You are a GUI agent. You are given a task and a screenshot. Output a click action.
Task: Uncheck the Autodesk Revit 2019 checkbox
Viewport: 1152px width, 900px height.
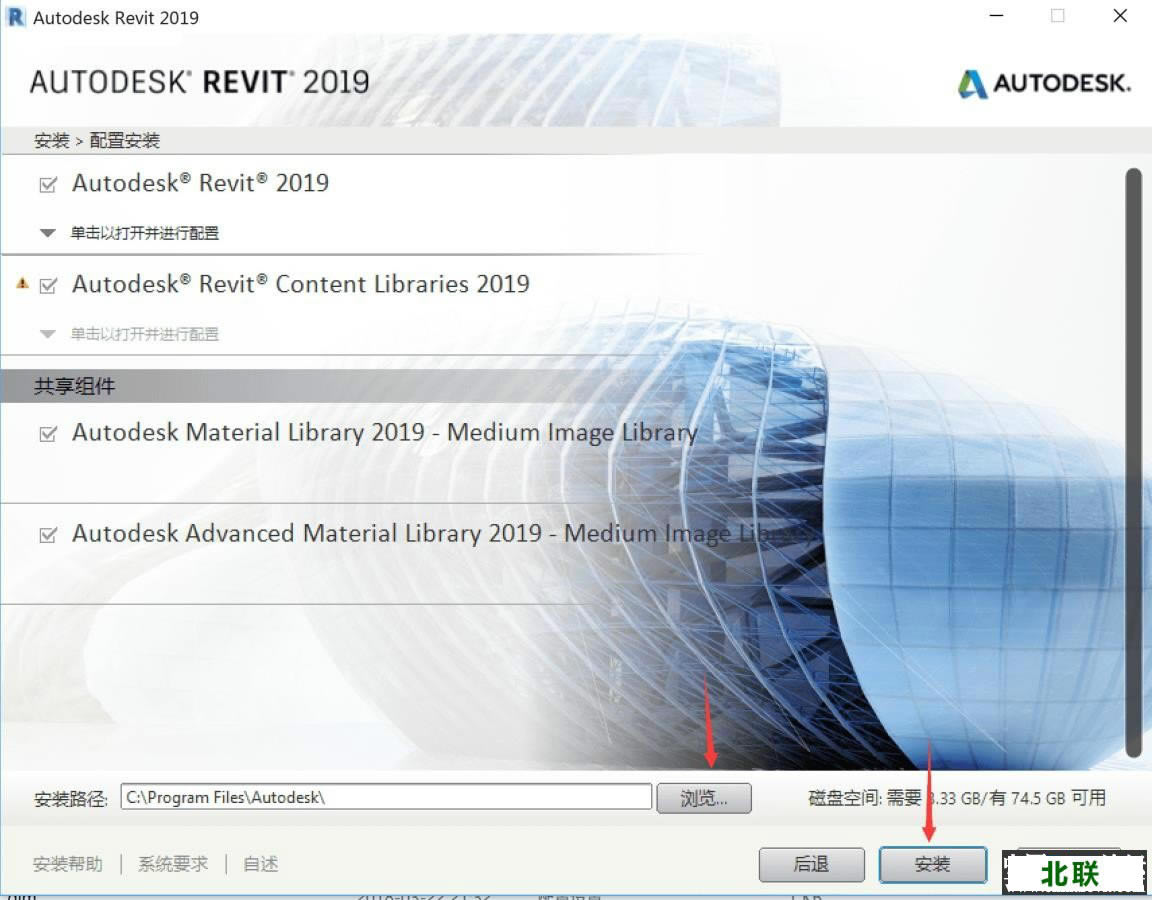pos(48,184)
